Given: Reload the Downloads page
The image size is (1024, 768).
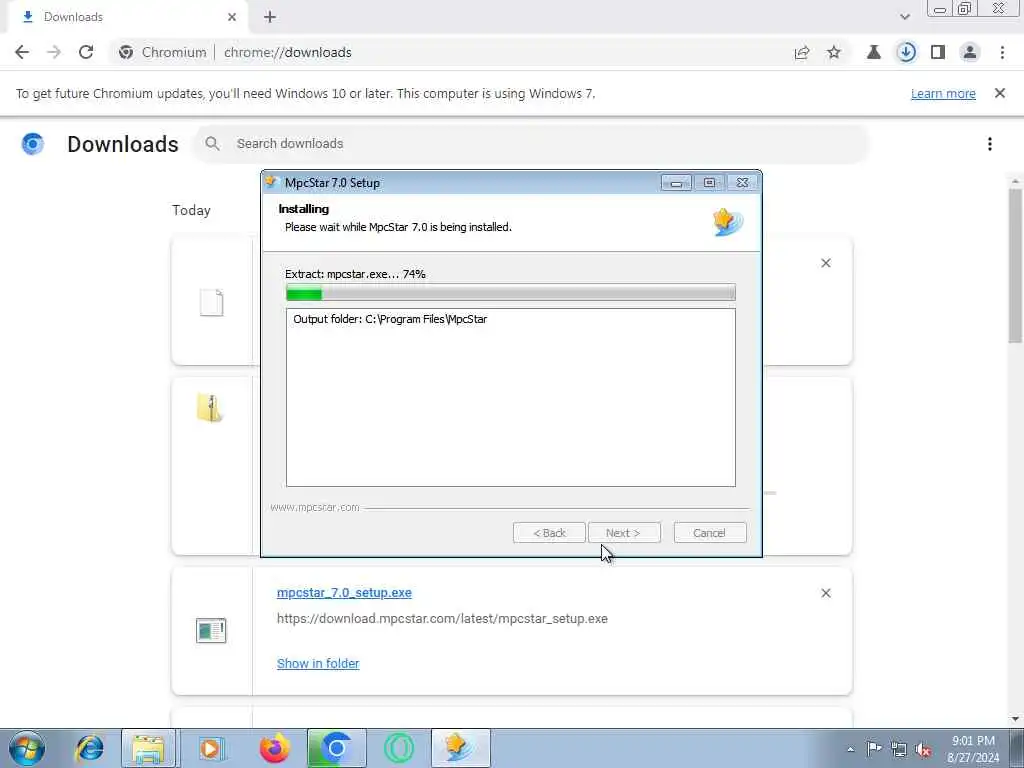Looking at the screenshot, I should click(86, 52).
